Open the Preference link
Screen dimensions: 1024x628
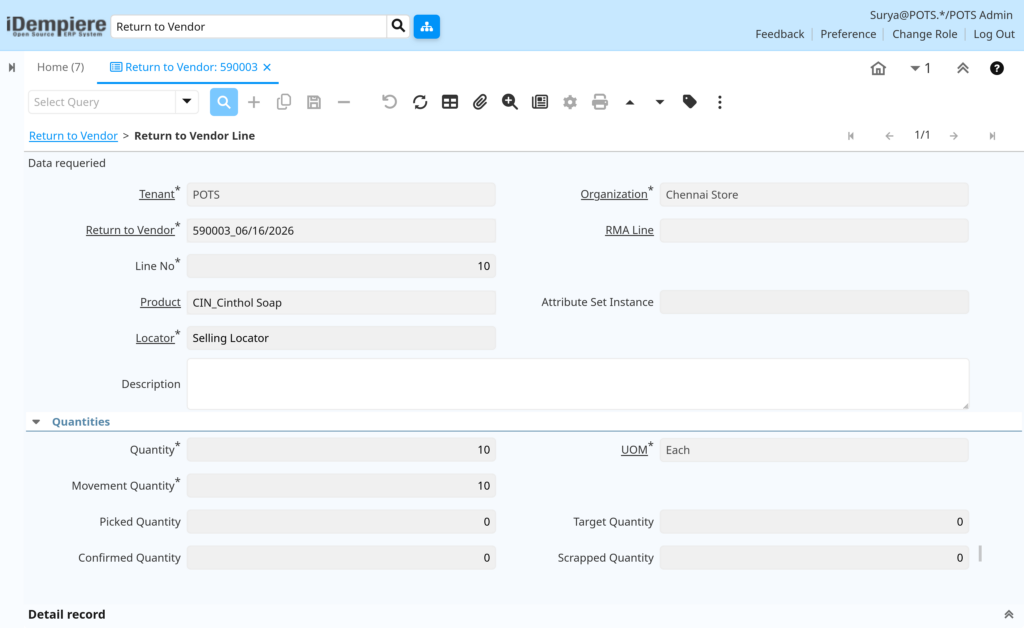tap(848, 34)
